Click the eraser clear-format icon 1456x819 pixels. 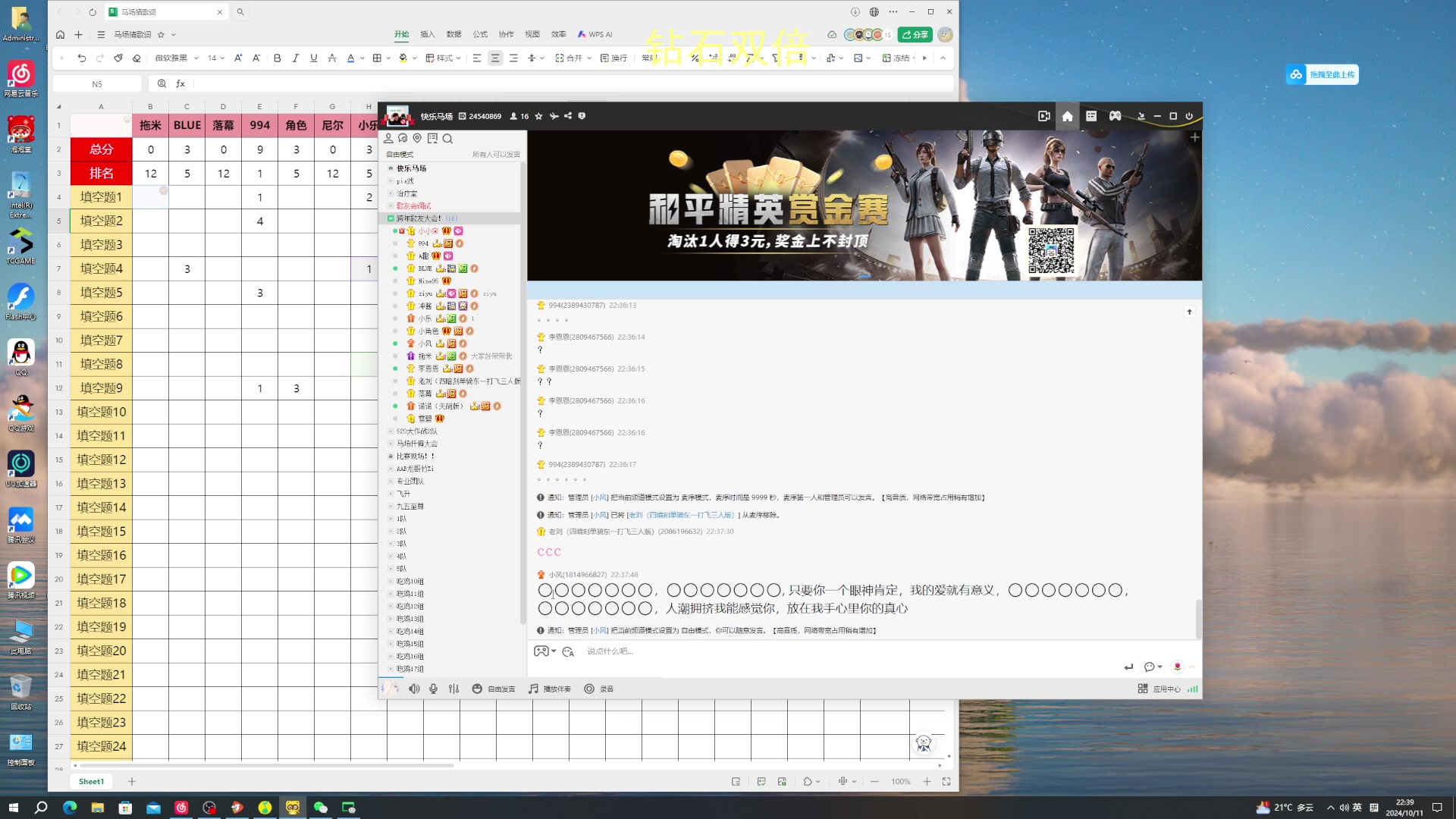tap(136, 58)
